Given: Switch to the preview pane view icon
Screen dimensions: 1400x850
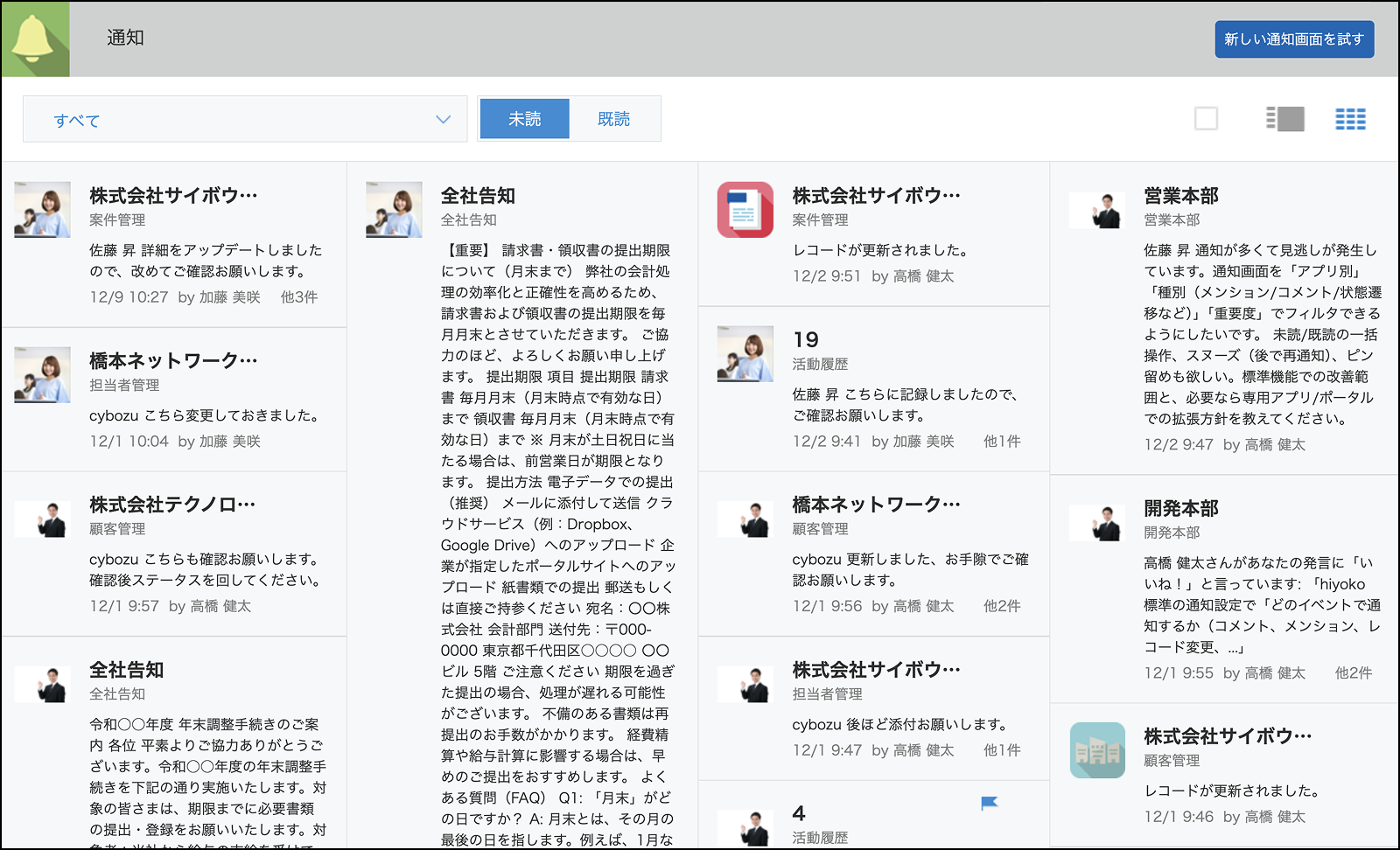Looking at the screenshot, I should [1284, 118].
